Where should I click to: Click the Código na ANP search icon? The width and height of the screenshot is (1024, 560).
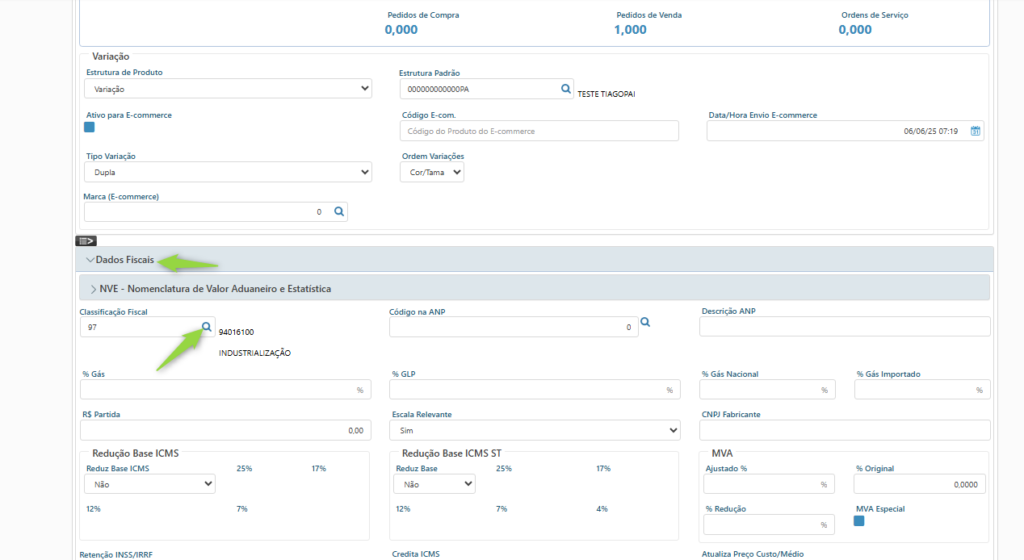click(645, 322)
